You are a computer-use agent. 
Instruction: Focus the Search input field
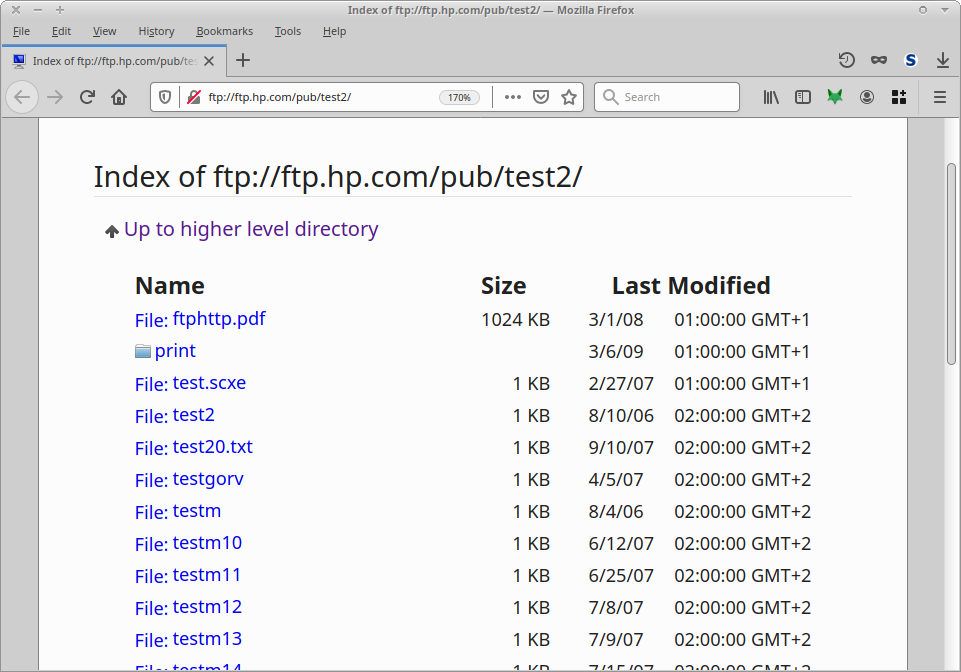tap(677, 97)
